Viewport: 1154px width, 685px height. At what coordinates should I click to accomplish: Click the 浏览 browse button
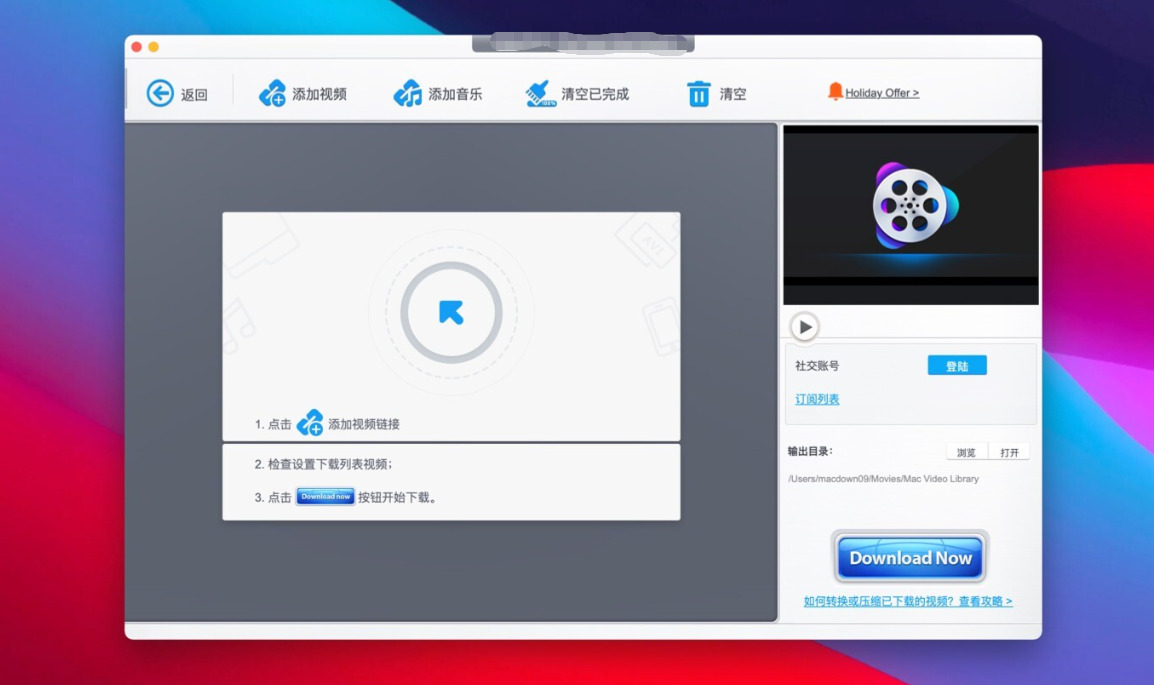click(x=966, y=452)
